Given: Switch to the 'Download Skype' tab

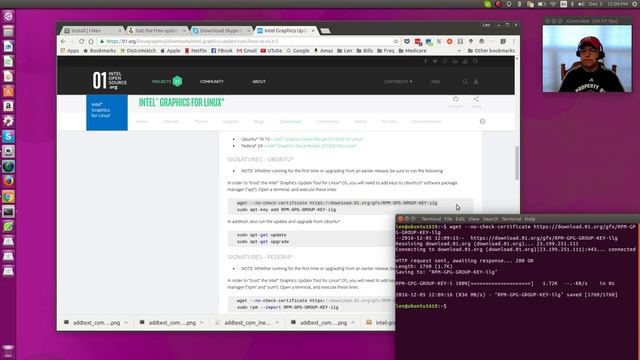Looking at the screenshot, I should point(221,31).
